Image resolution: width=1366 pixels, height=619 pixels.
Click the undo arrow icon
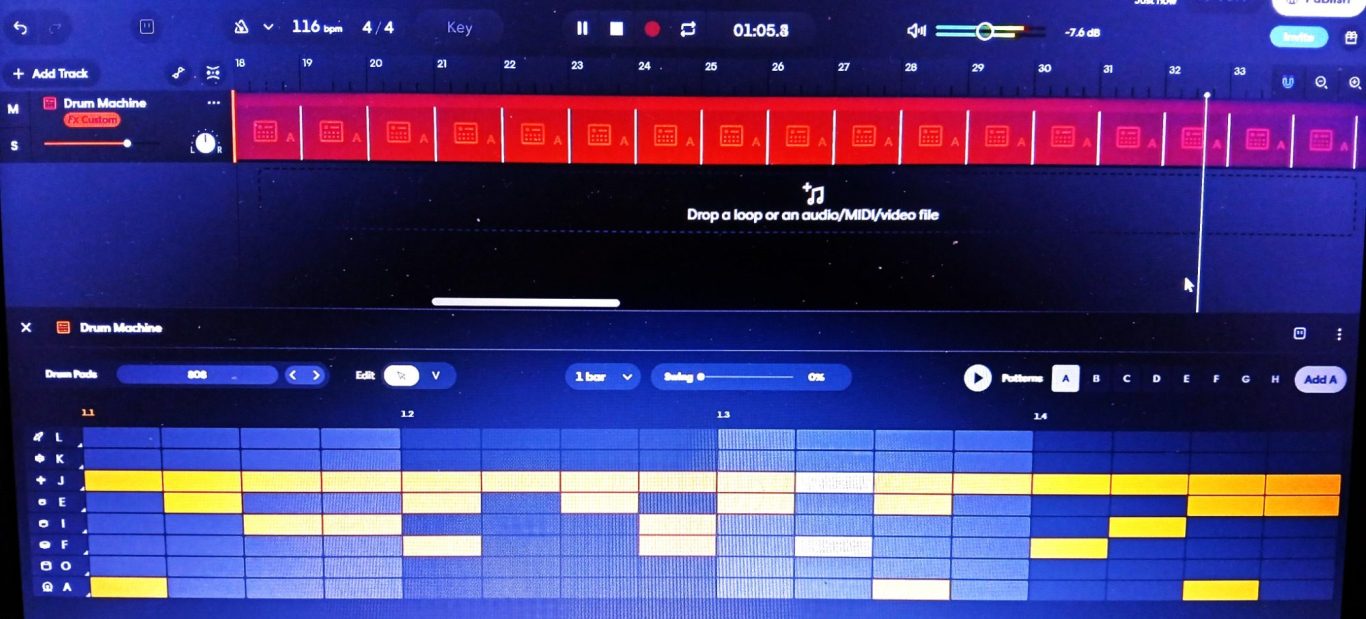[20, 28]
